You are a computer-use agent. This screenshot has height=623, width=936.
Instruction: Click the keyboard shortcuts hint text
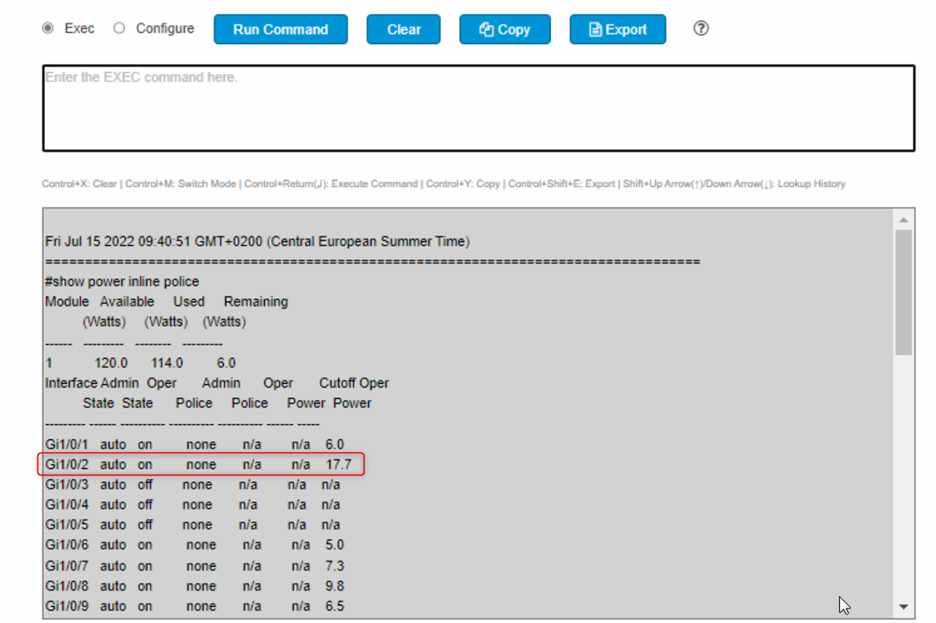443,184
